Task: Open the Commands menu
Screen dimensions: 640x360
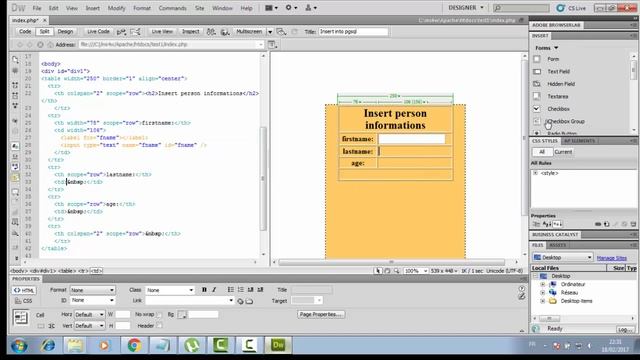Action: pos(172,8)
